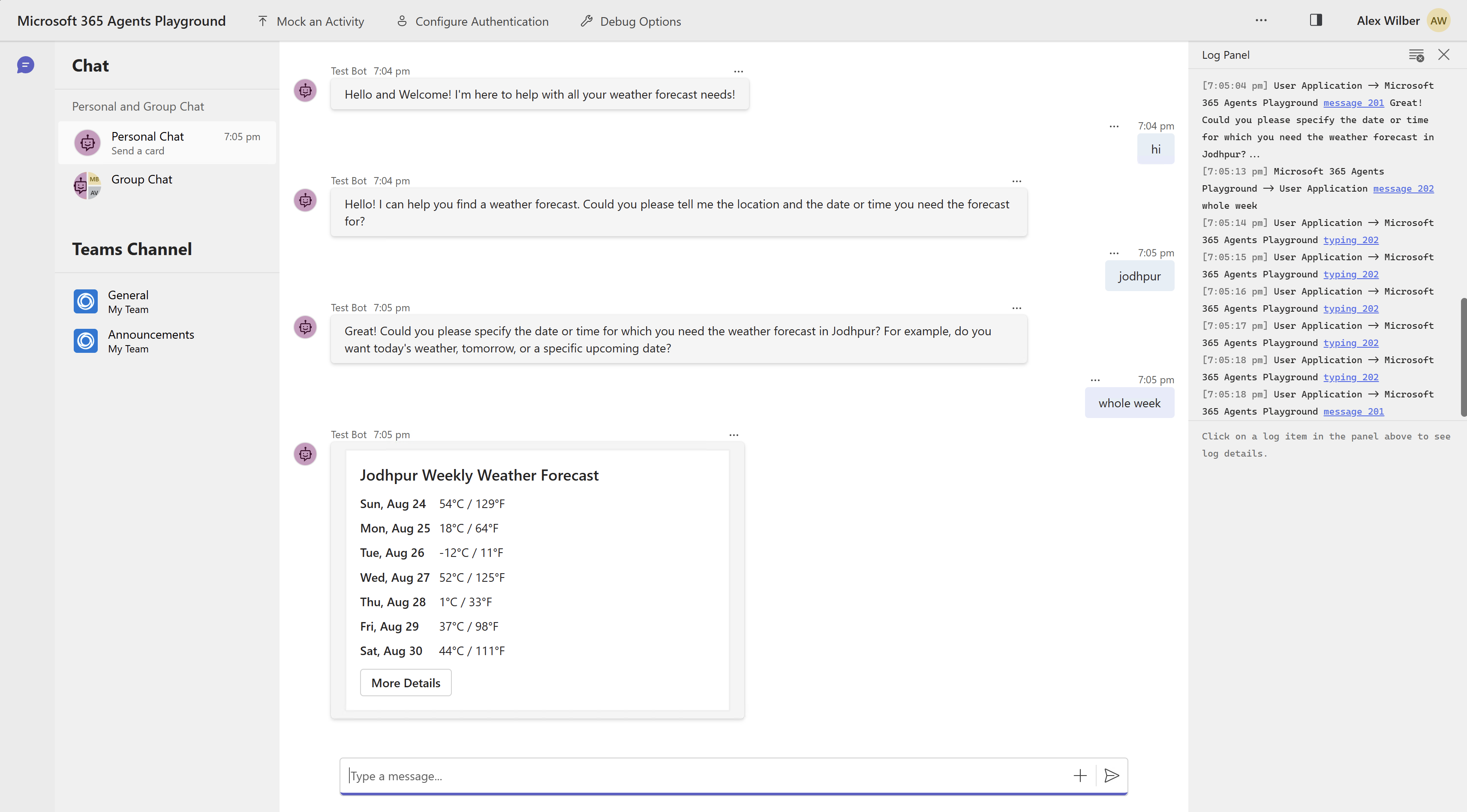Screen dimensions: 1467x812
Task: Open the top-bar ellipsis options menu
Action: click(x=1261, y=21)
